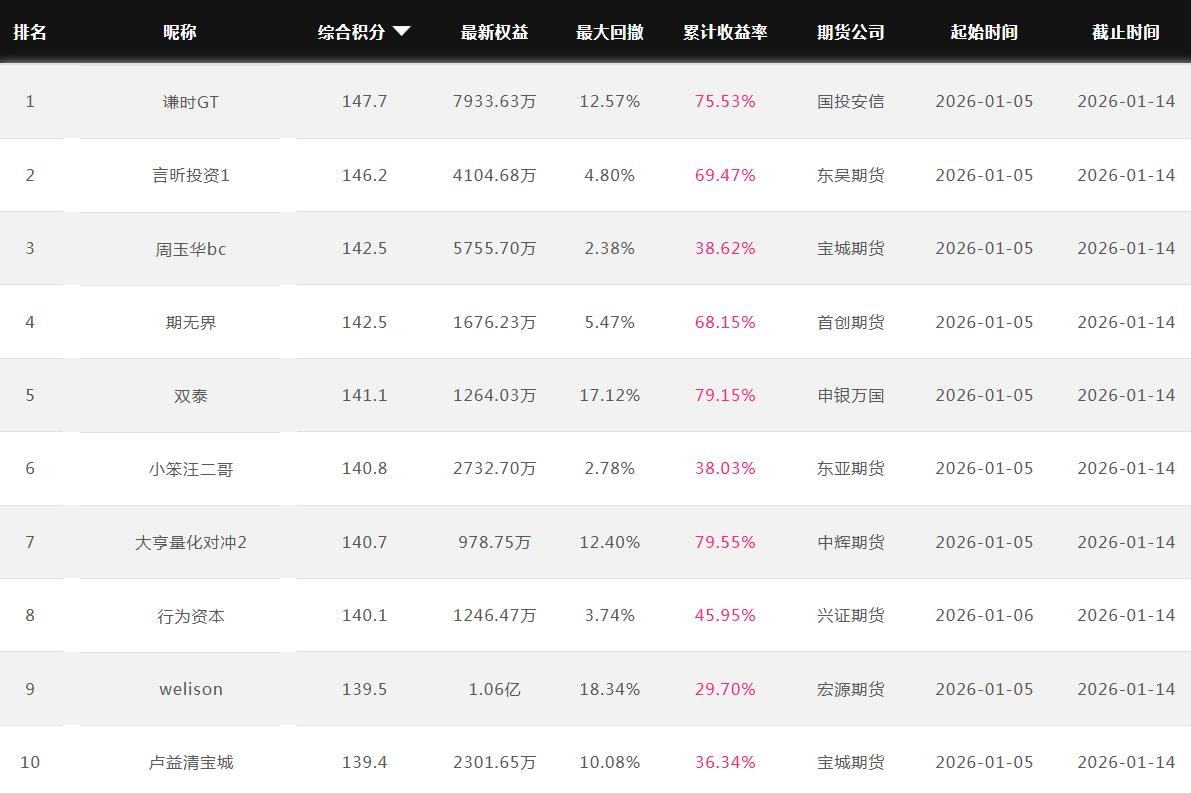
Task: Open 小笨汪二哥 trader entry
Action: coord(190,469)
